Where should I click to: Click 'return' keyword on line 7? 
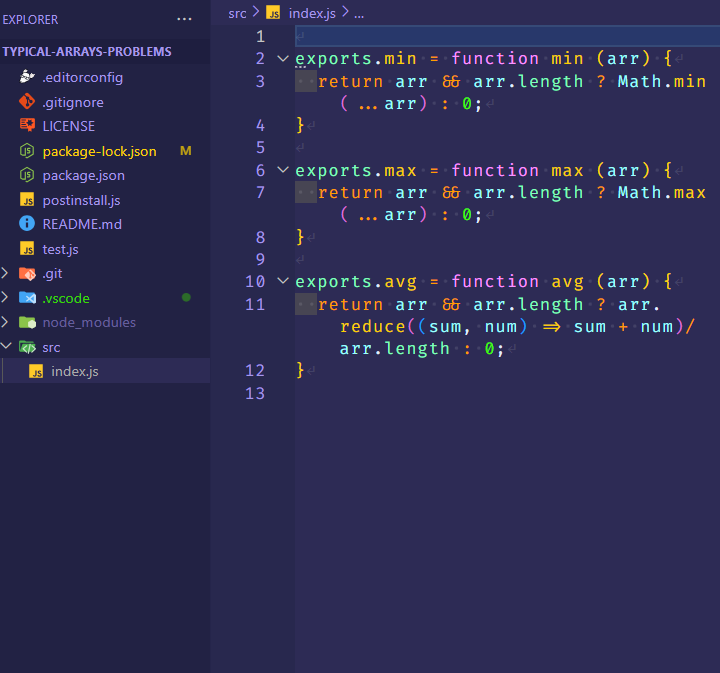350,192
